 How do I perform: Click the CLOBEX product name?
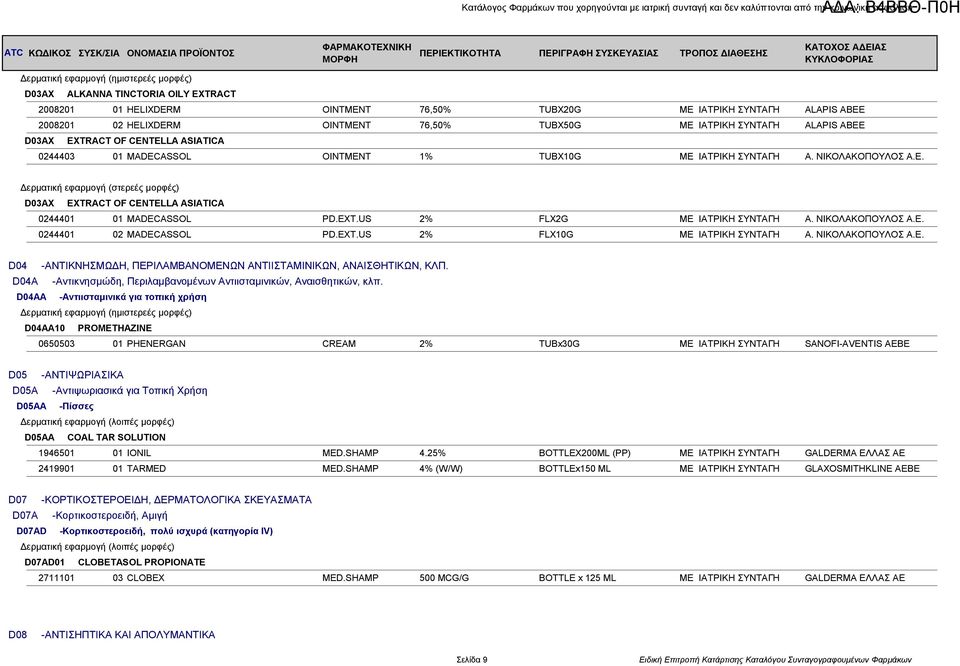click(x=145, y=578)
